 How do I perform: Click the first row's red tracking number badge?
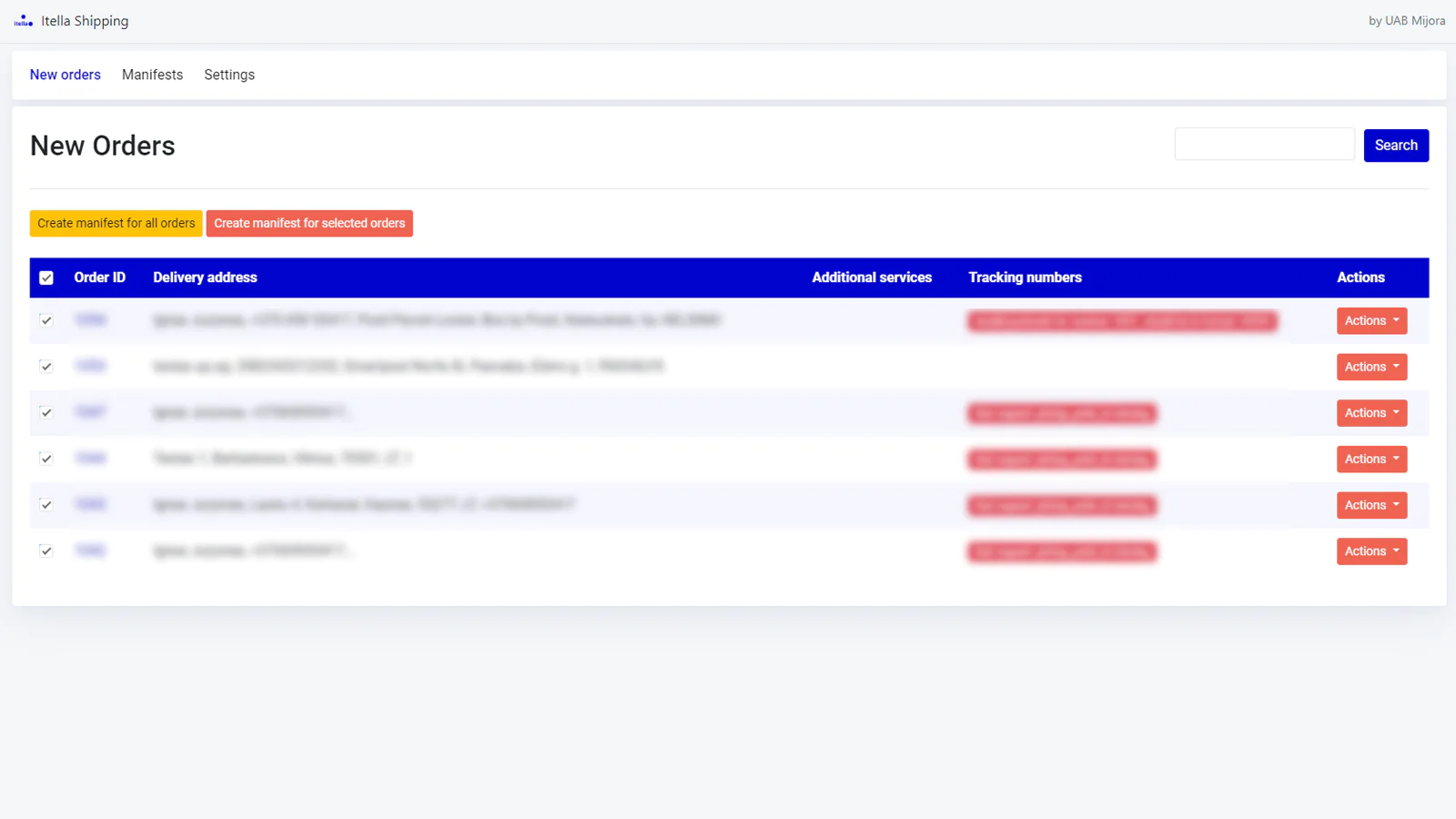(x=1123, y=321)
